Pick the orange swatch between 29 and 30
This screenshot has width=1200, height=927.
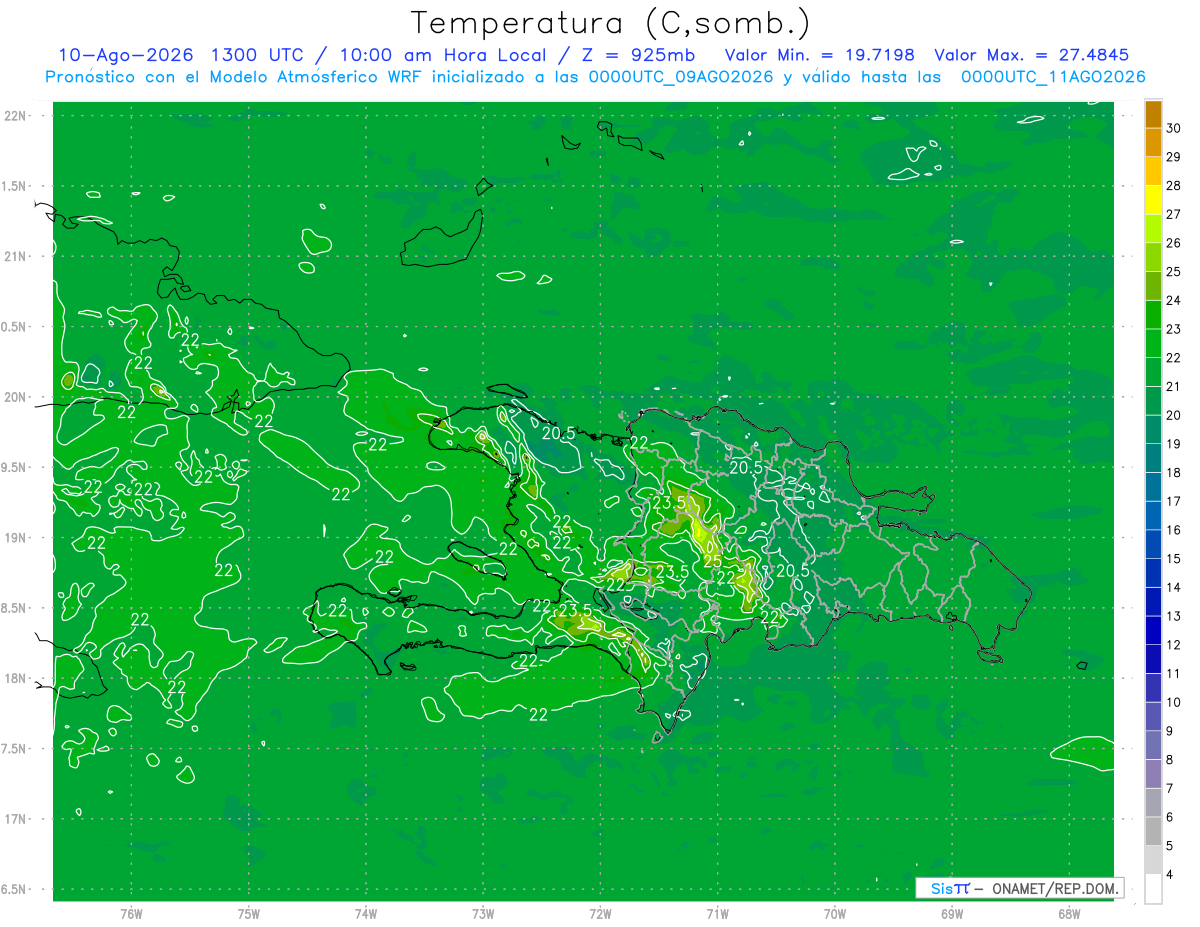pos(1153,143)
